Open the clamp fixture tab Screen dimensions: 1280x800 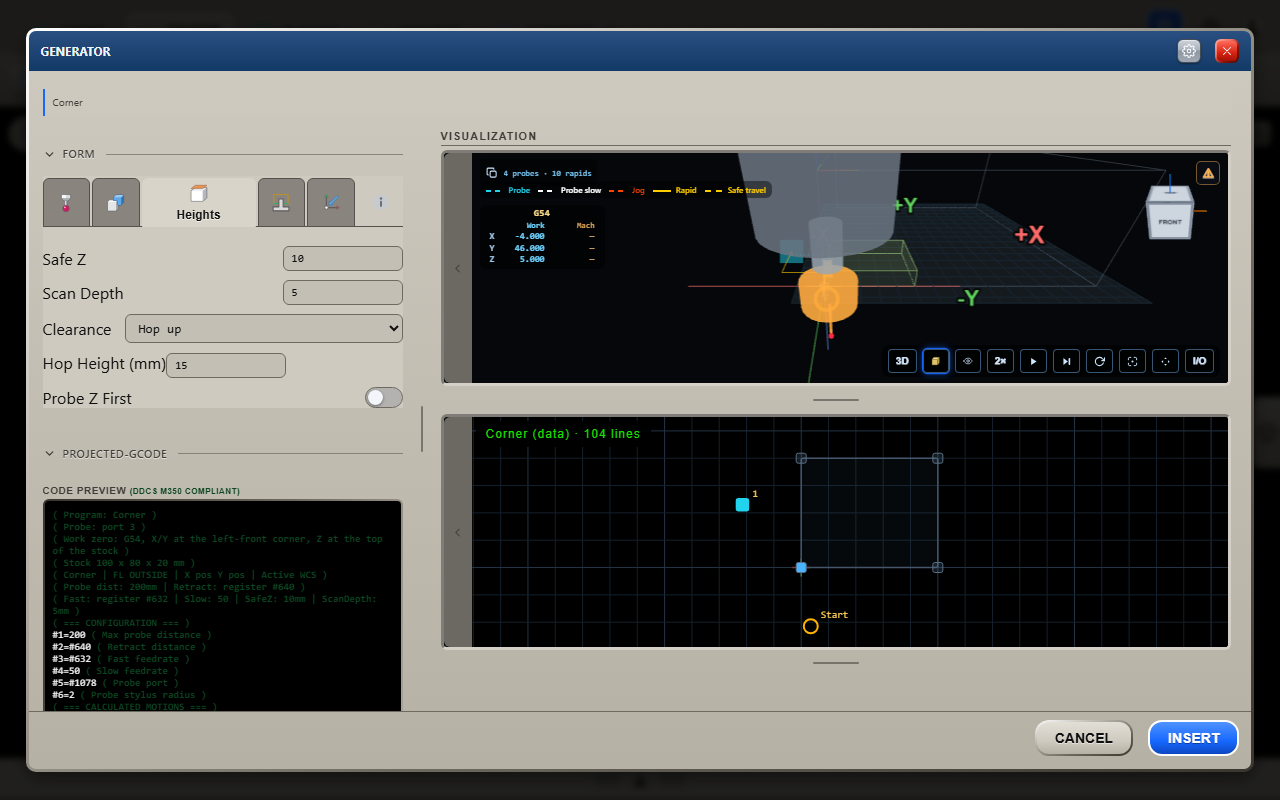[281, 202]
